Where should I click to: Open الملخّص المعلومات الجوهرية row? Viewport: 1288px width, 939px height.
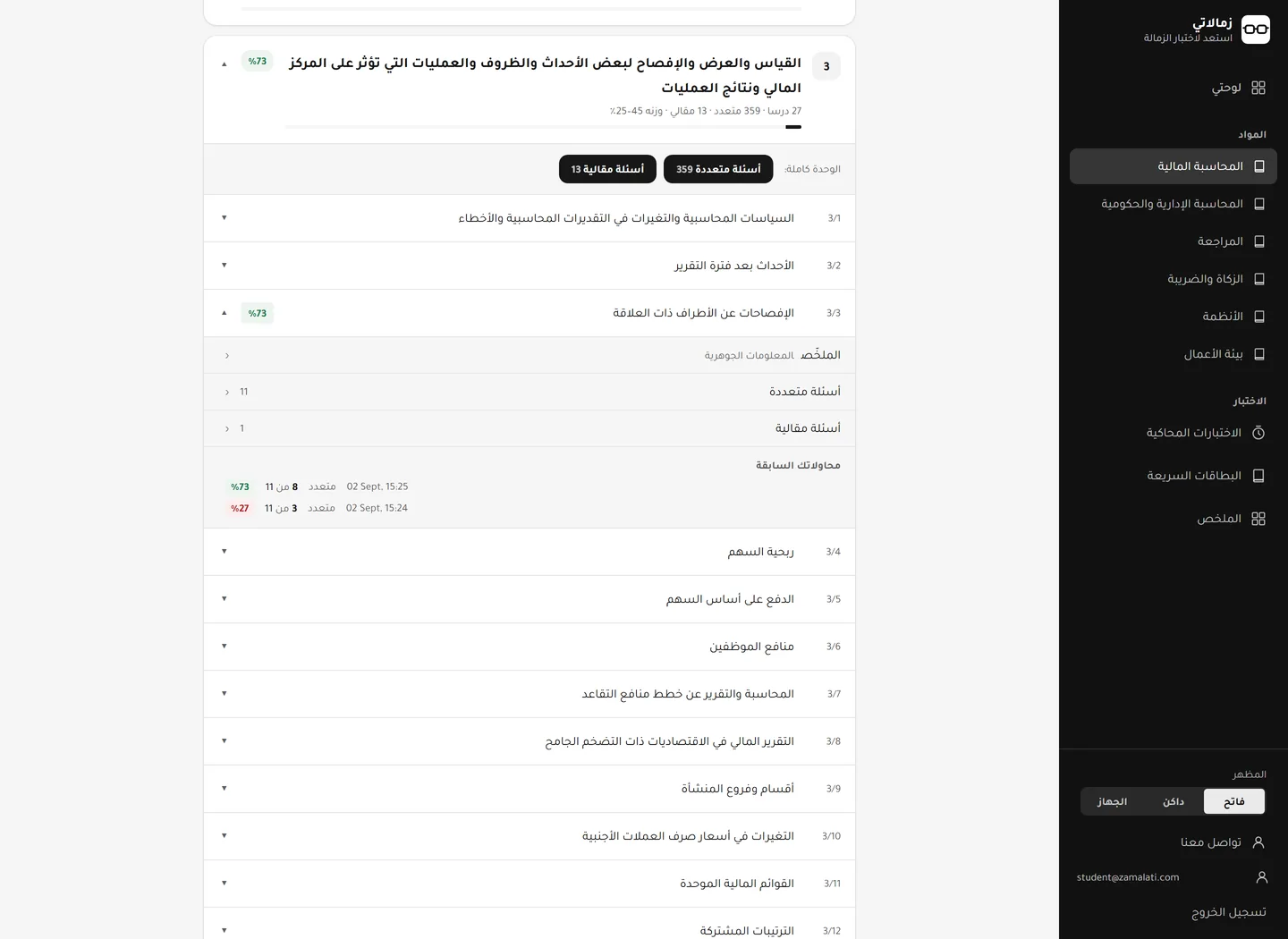pos(530,355)
